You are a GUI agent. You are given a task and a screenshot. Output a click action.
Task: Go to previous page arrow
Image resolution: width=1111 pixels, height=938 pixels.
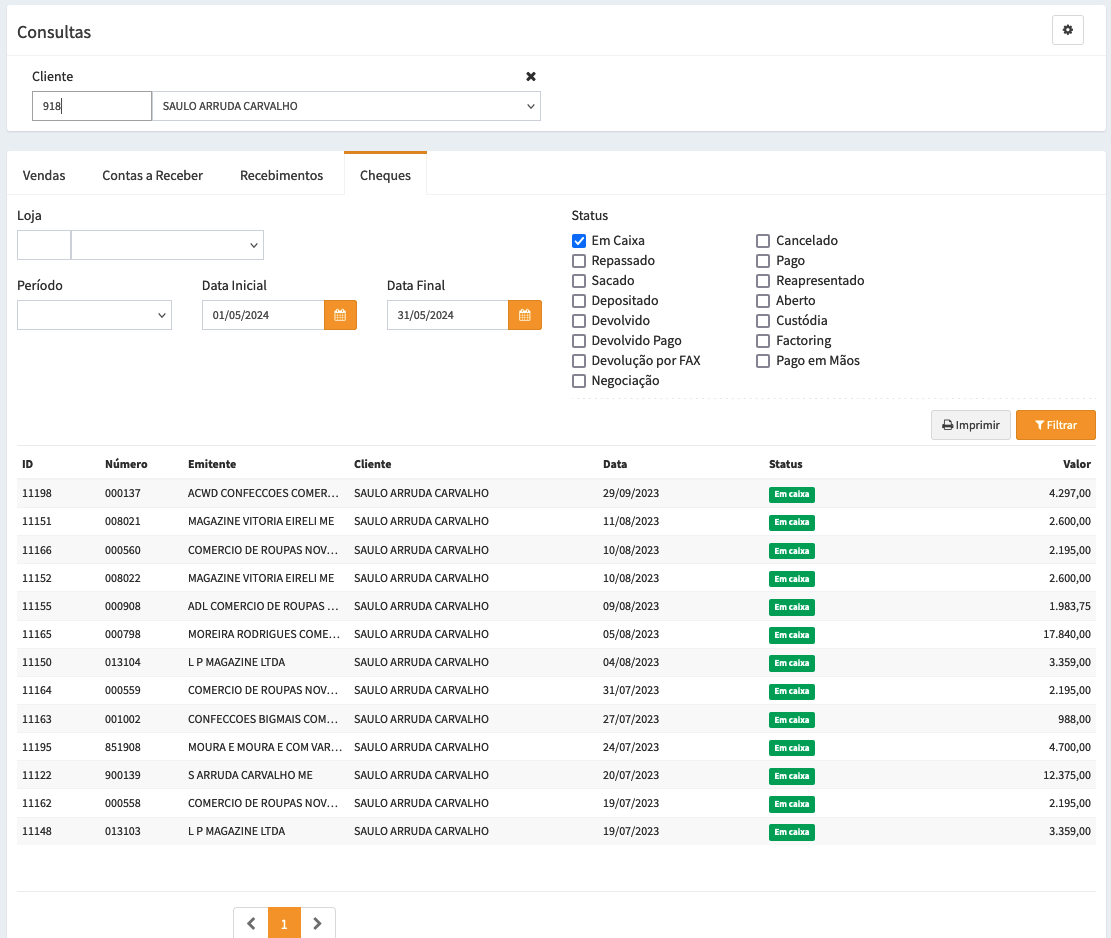coord(251,924)
